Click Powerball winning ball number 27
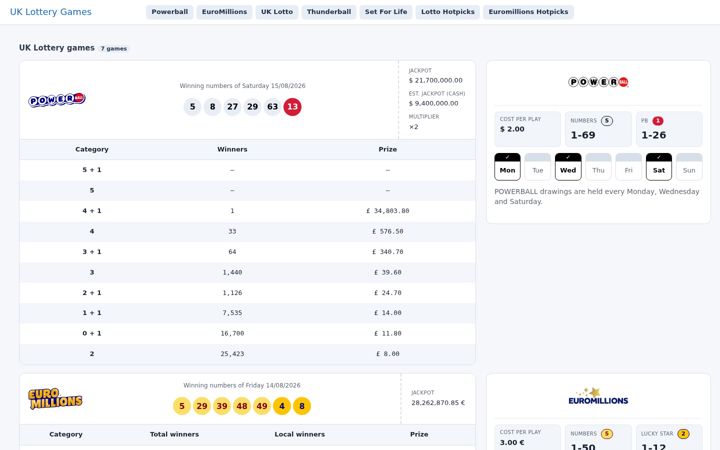This screenshot has height=450, width=720. (x=232, y=107)
